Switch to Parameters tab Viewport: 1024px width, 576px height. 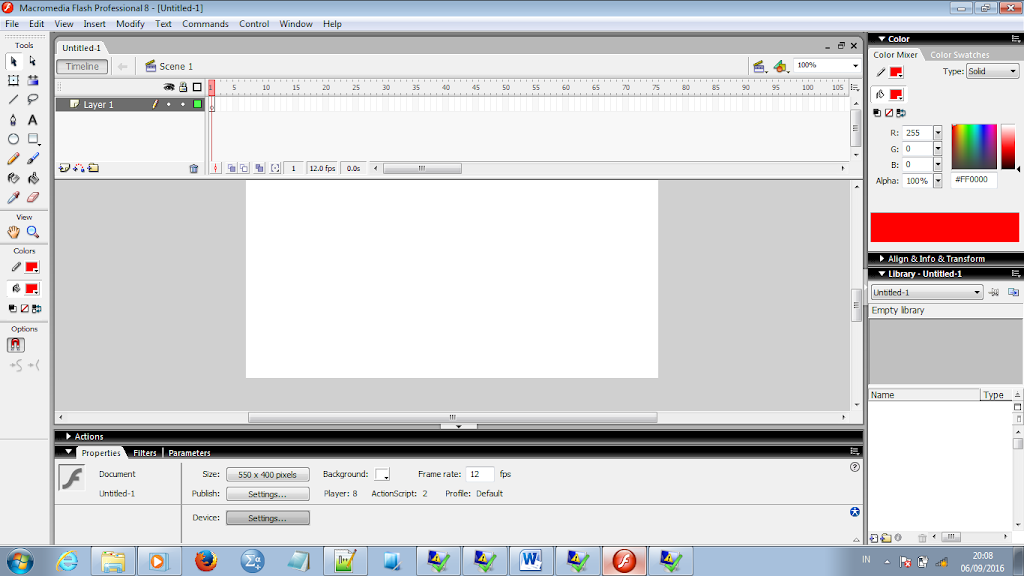[x=189, y=453]
